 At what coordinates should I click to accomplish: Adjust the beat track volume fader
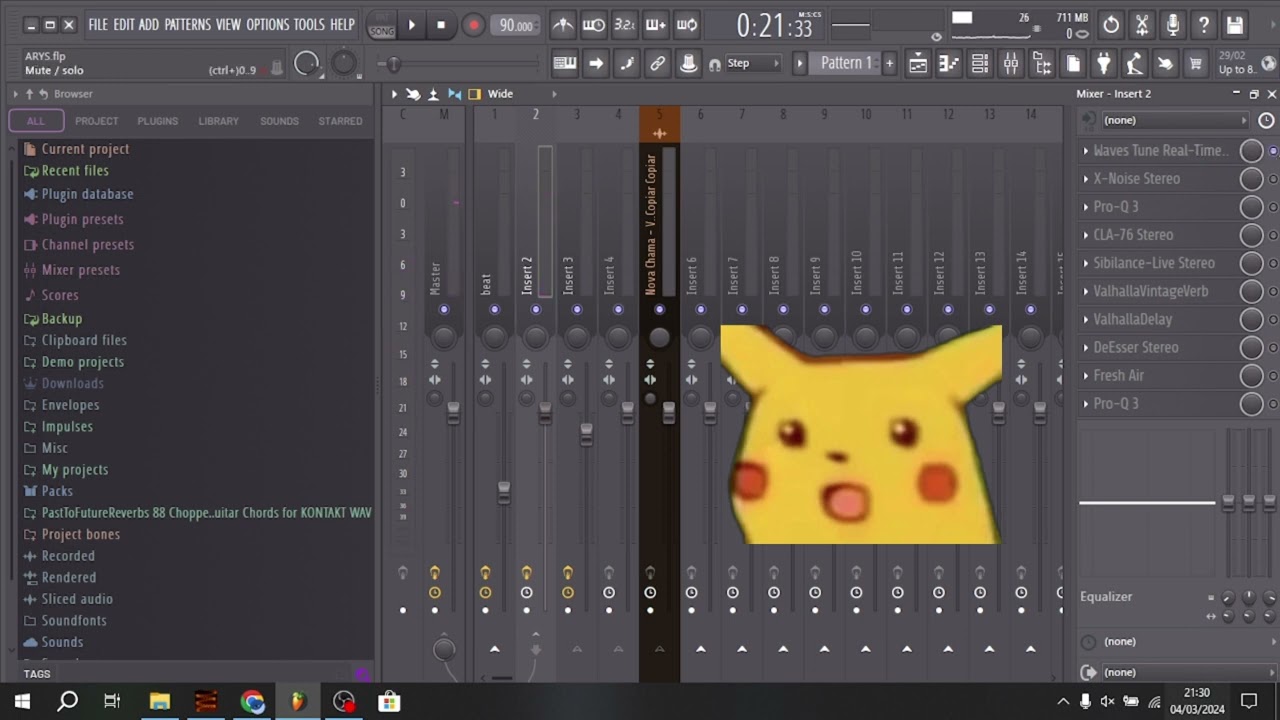point(504,492)
